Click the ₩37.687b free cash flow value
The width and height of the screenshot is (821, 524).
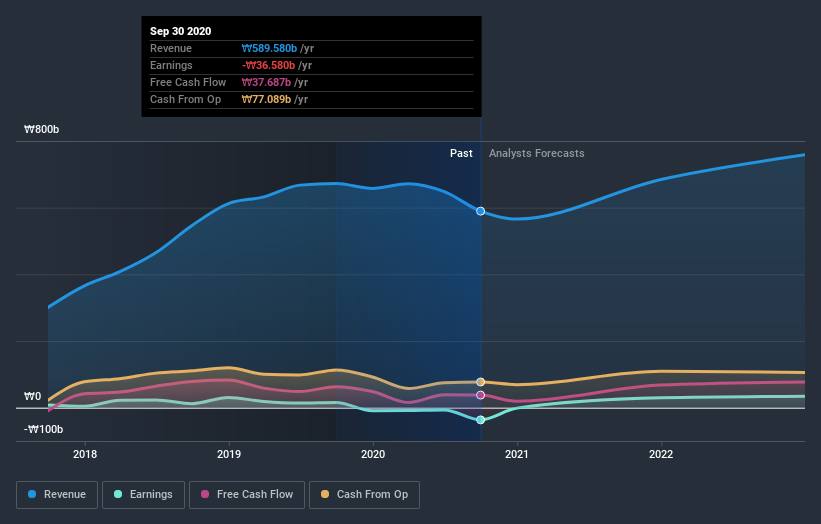click(x=266, y=82)
